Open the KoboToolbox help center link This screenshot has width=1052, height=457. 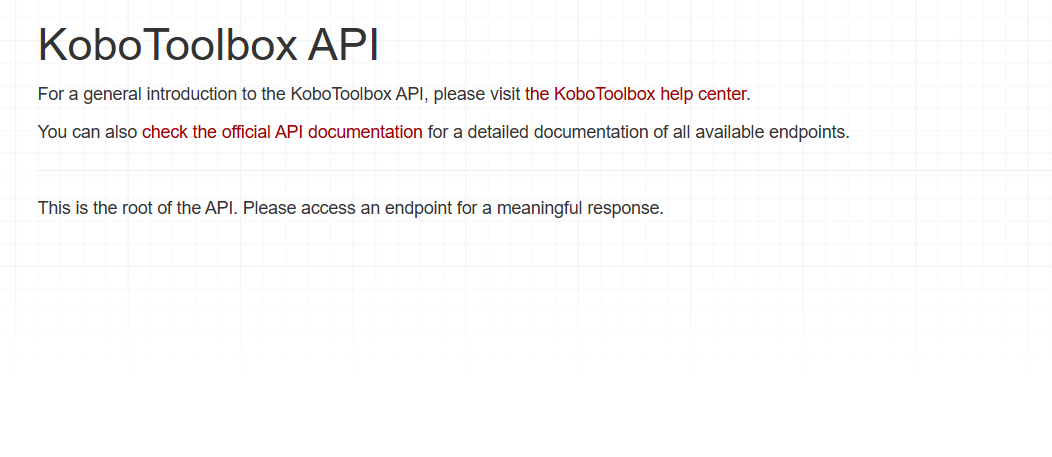(636, 94)
